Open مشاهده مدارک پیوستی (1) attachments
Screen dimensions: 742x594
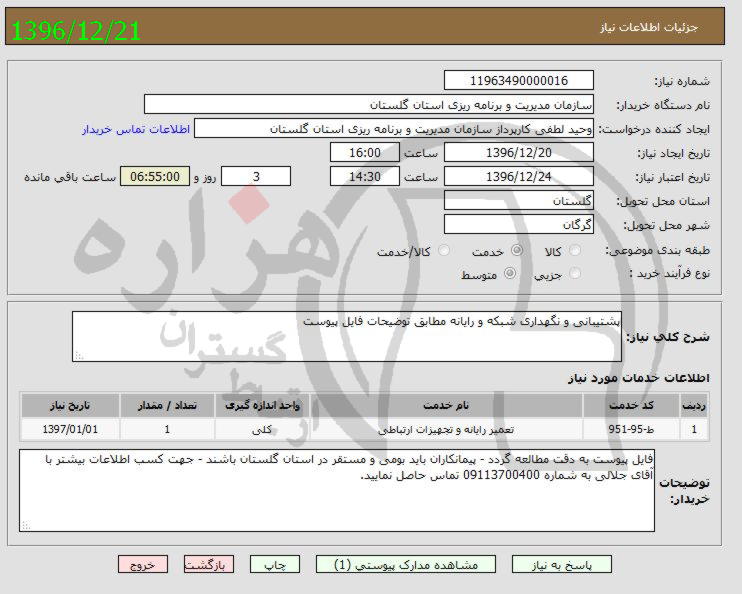pyautogui.click(x=406, y=565)
